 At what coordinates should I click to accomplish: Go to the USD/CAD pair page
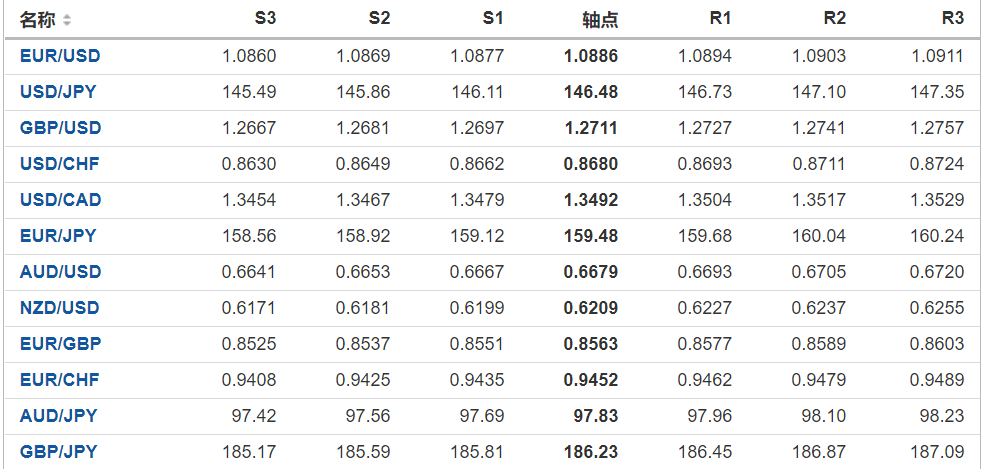(x=60, y=200)
